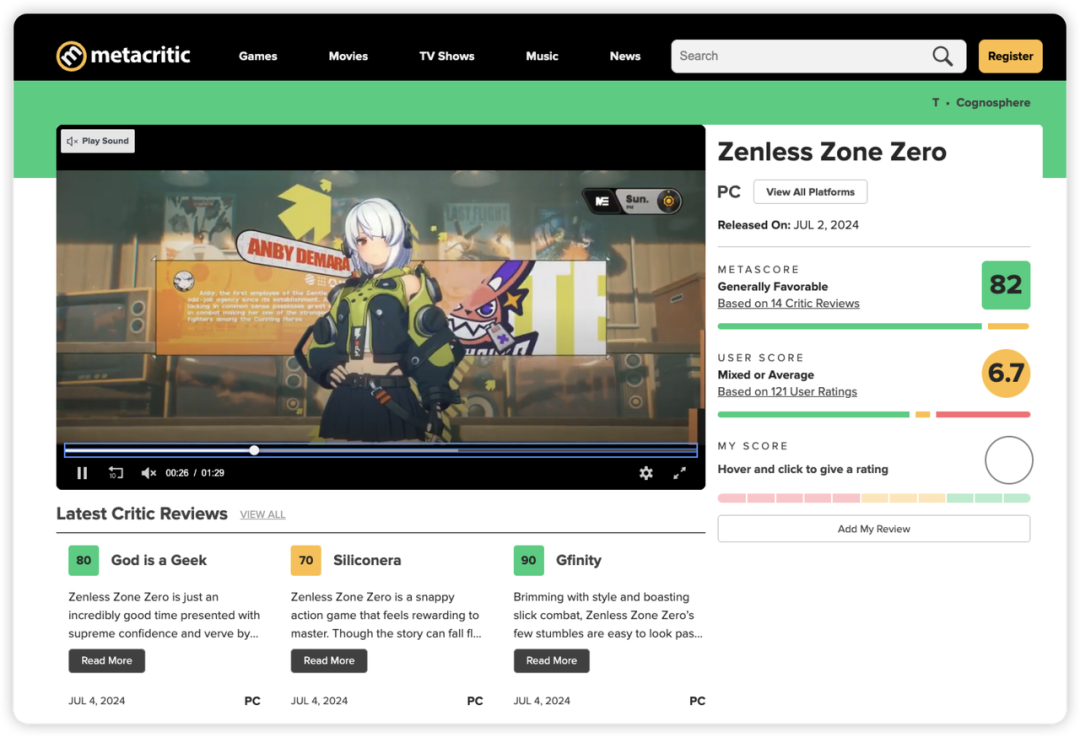Click the My Score rating bar

874,498
